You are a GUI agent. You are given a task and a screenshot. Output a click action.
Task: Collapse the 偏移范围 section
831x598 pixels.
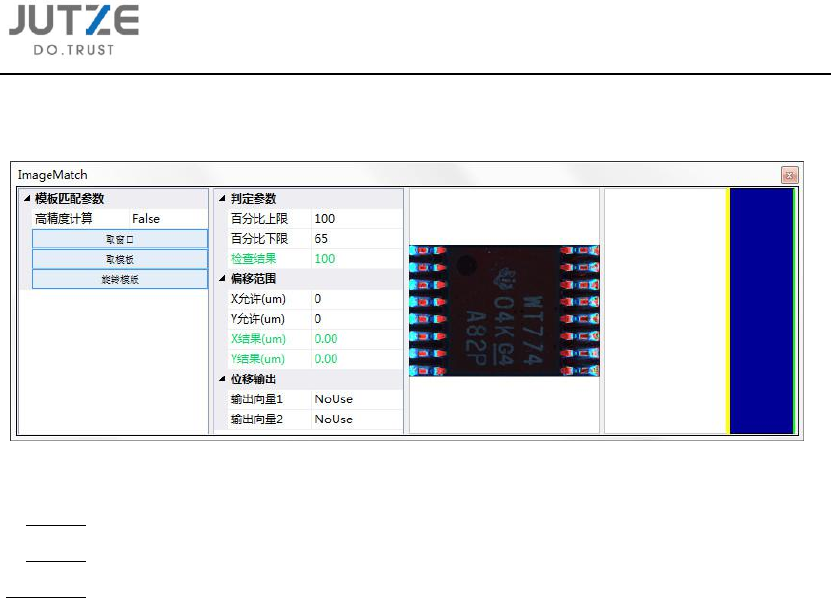[x=222, y=279]
